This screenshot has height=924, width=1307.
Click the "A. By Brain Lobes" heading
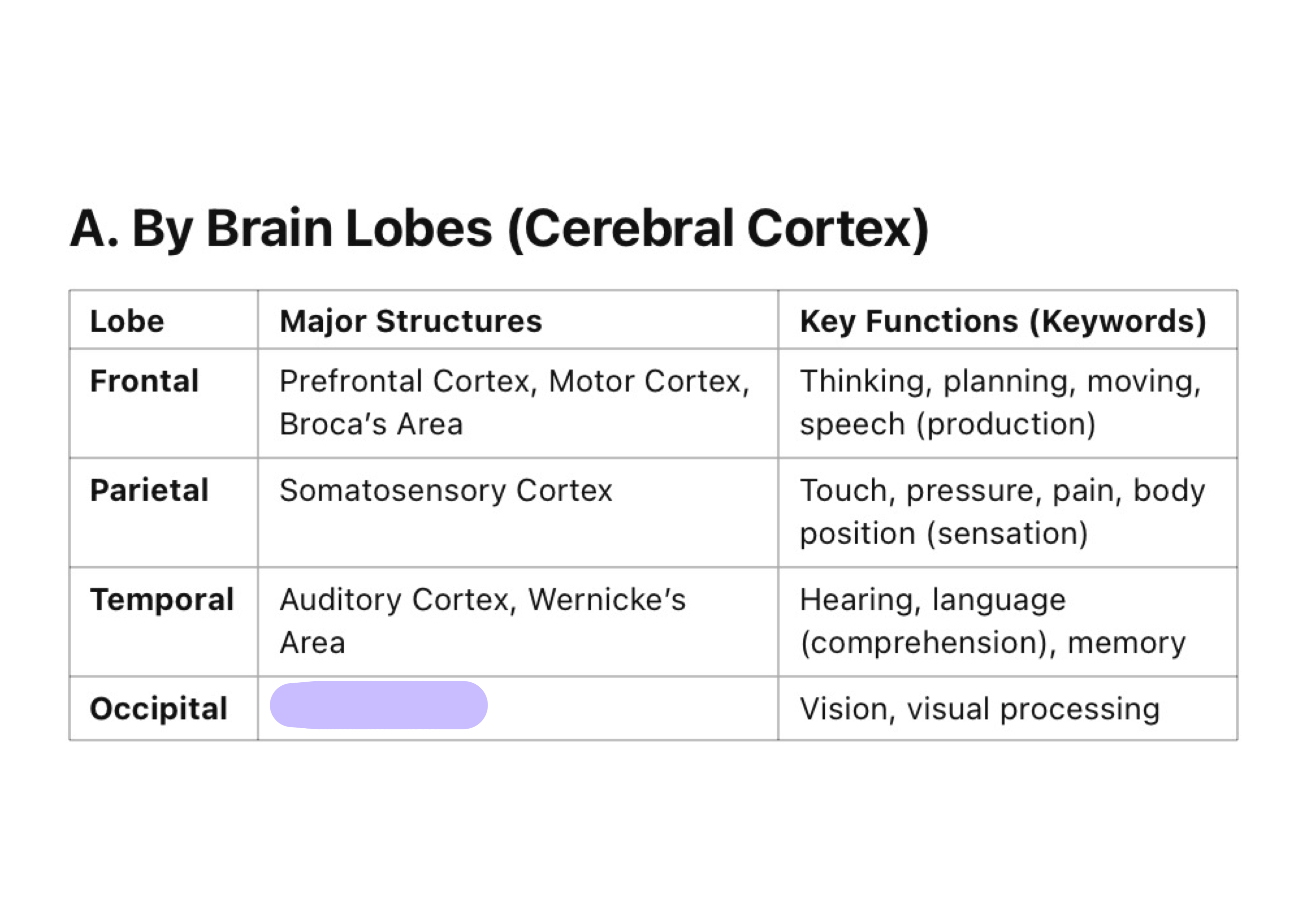pos(498,229)
